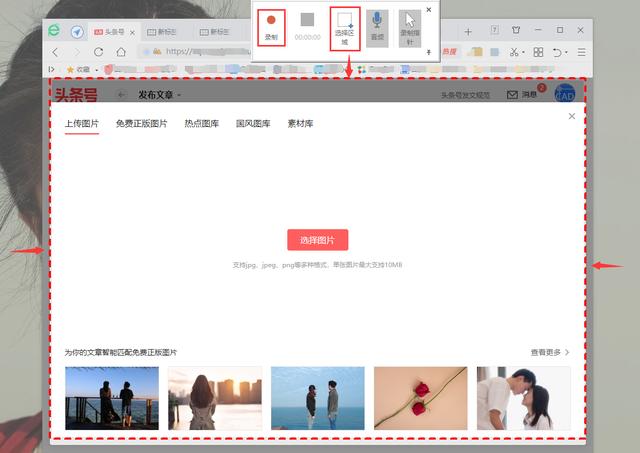Expand scissors tool dropdown arrow

pos(523,52)
